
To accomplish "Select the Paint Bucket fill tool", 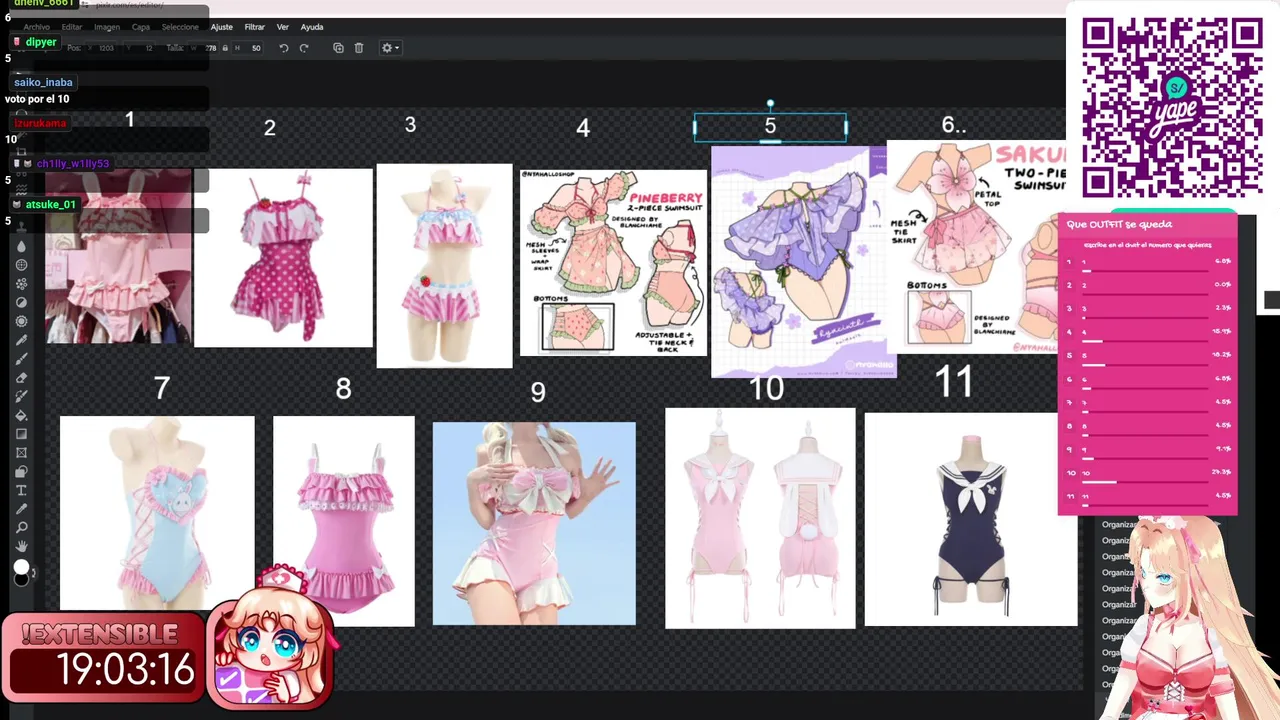I will pos(21,415).
